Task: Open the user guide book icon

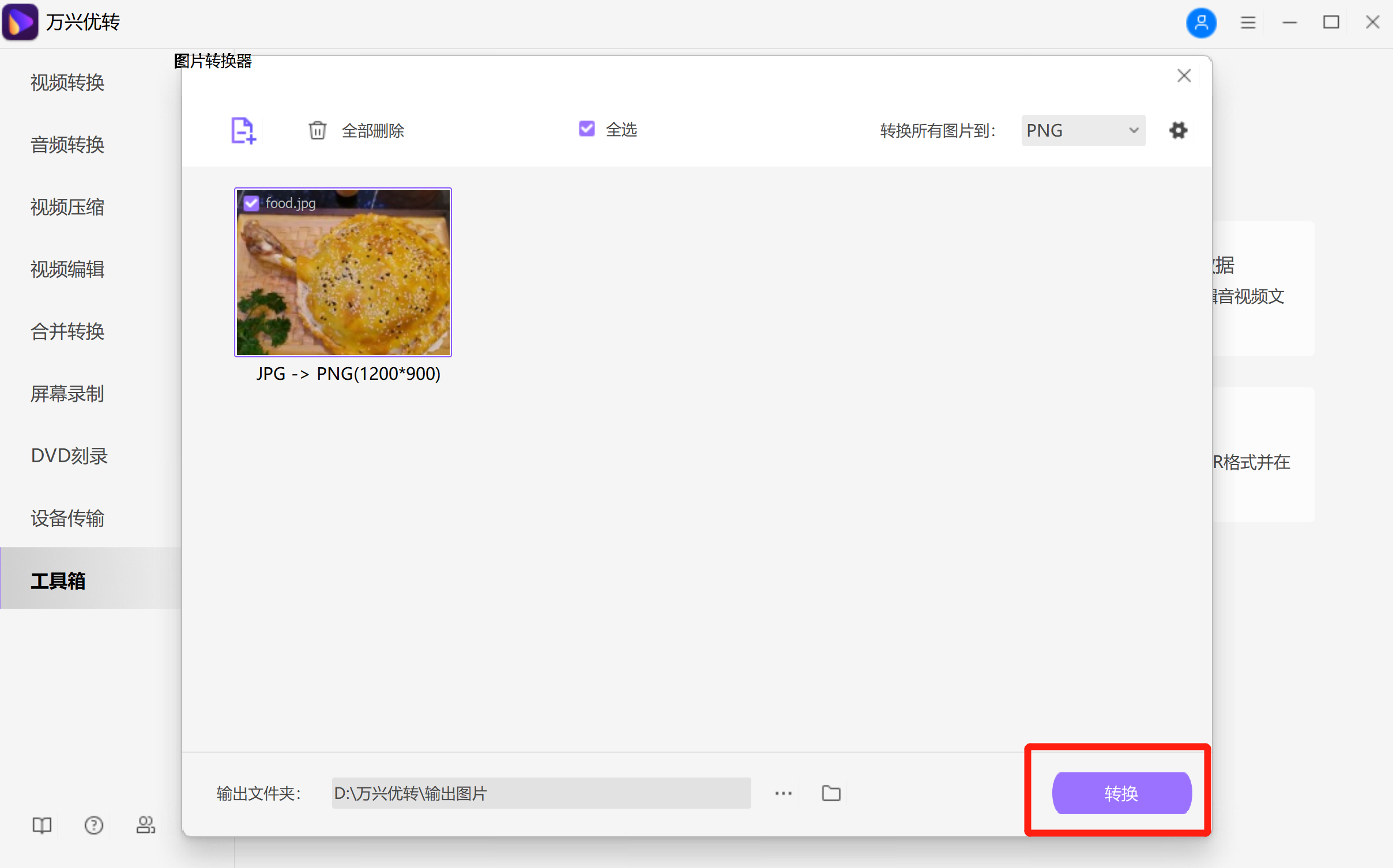Action: [41, 825]
